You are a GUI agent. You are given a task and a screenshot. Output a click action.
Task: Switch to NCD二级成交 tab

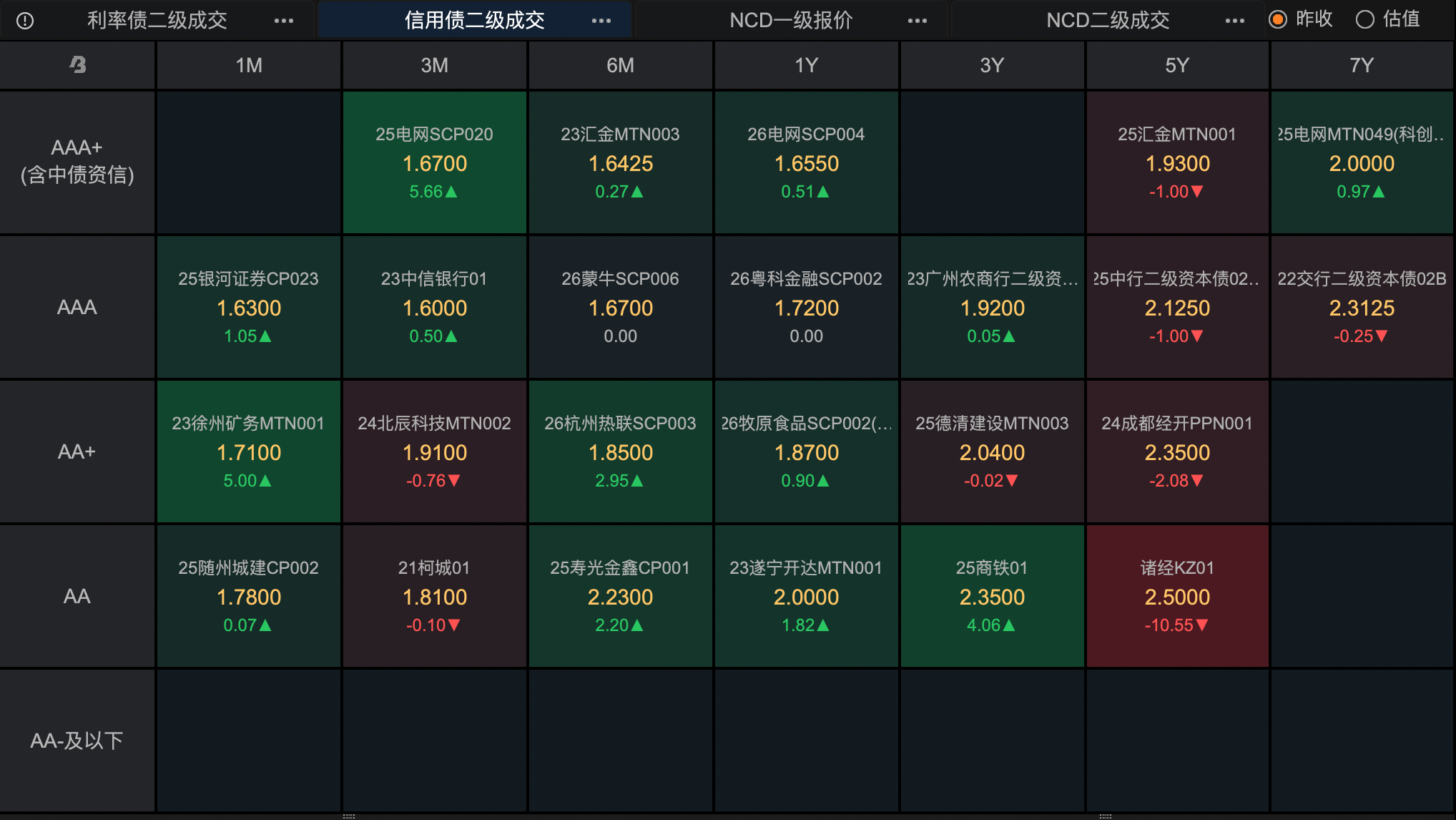tap(1108, 20)
